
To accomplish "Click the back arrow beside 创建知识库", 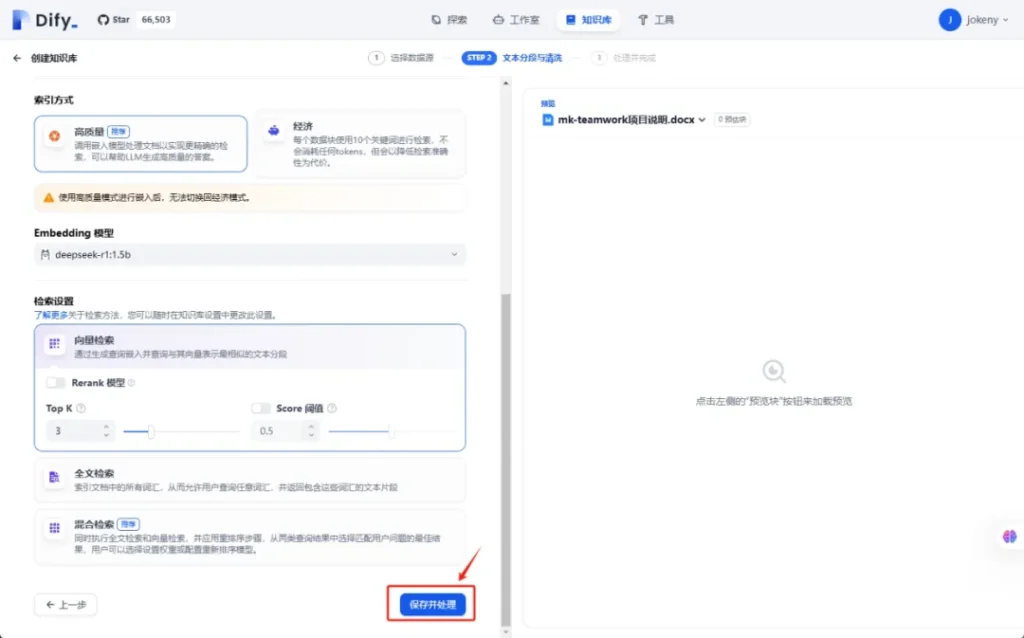I will (x=17, y=58).
